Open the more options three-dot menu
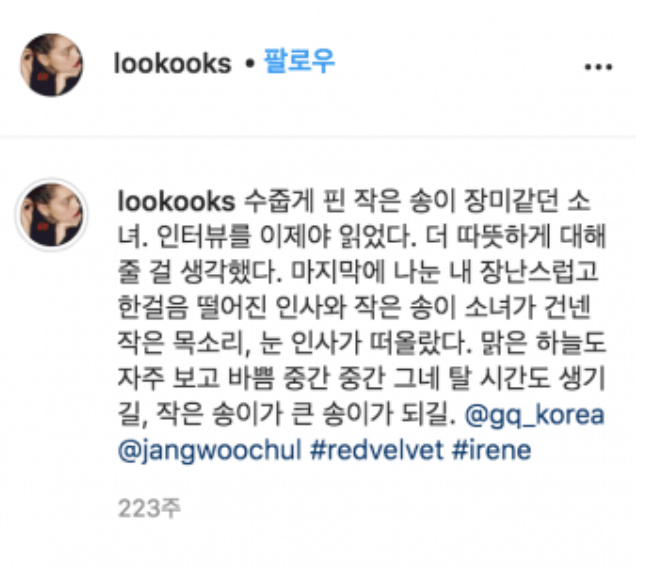This screenshot has height=574, width=670. tap(598, 67)
